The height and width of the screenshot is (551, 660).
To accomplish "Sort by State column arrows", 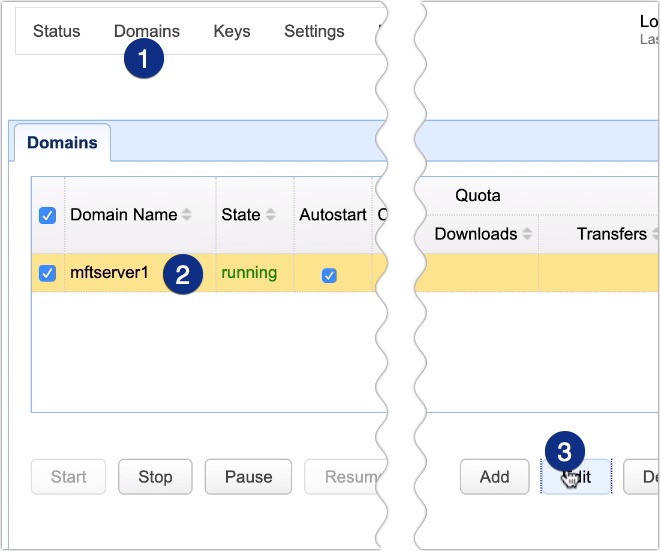I will pyautogui.click(x=269, y=215).
